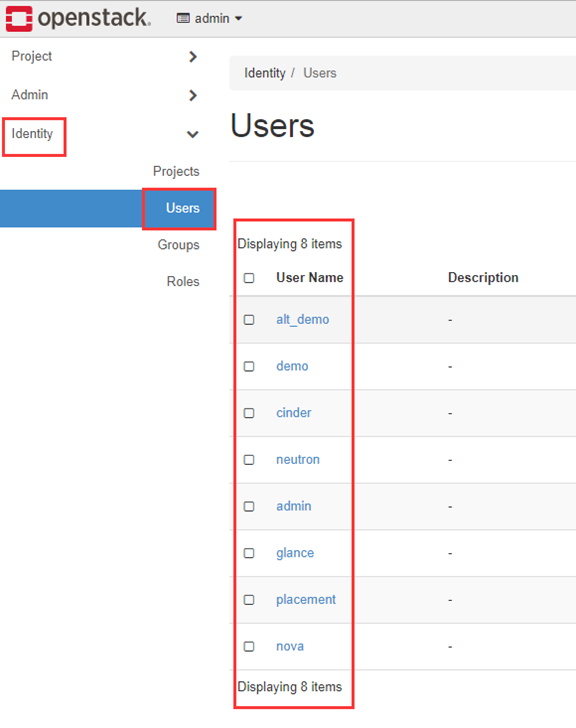Select the Users sidebar item
The image size is (576, 728).
182,208
